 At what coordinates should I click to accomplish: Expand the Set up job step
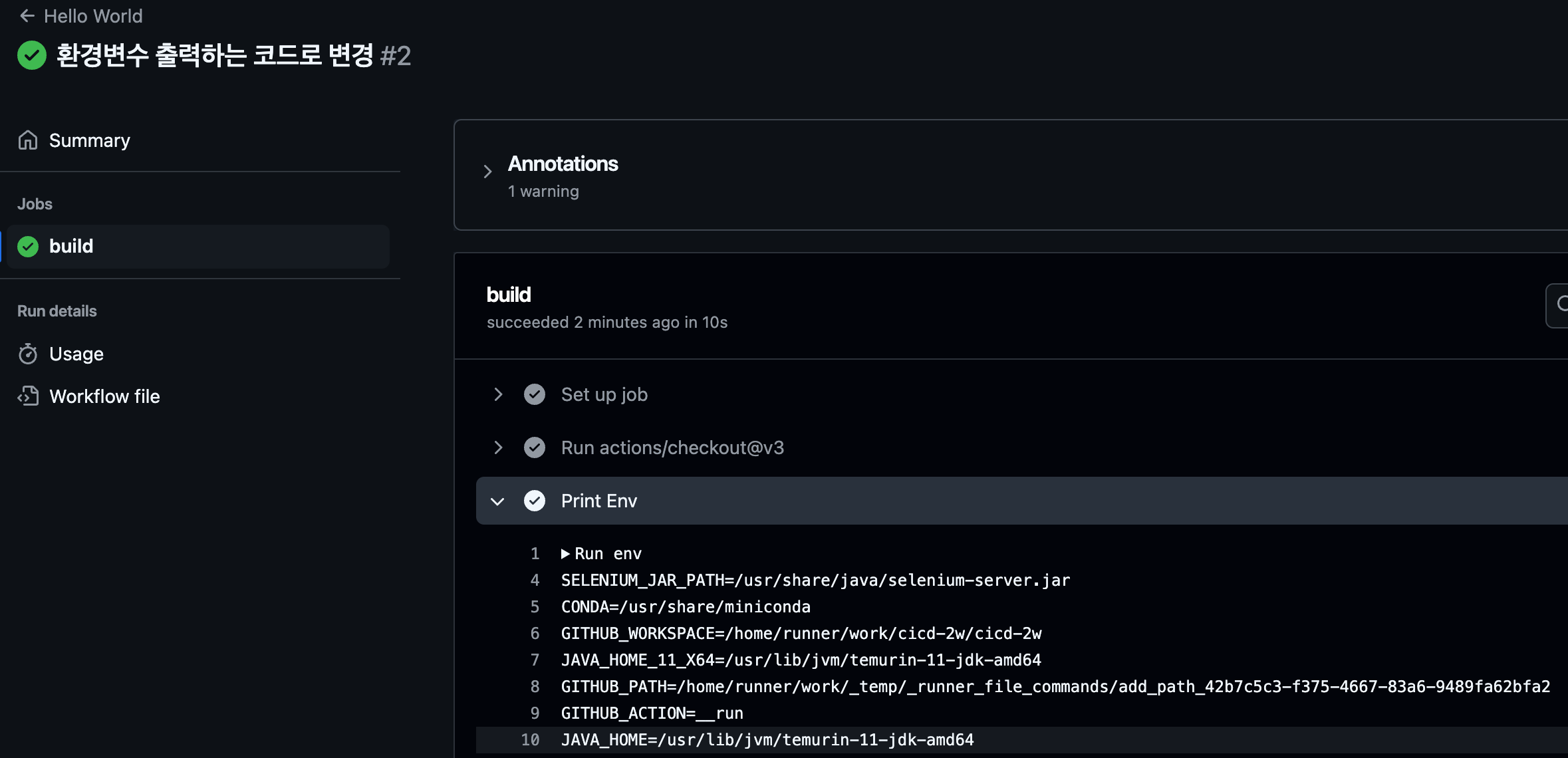coord(498,394)
